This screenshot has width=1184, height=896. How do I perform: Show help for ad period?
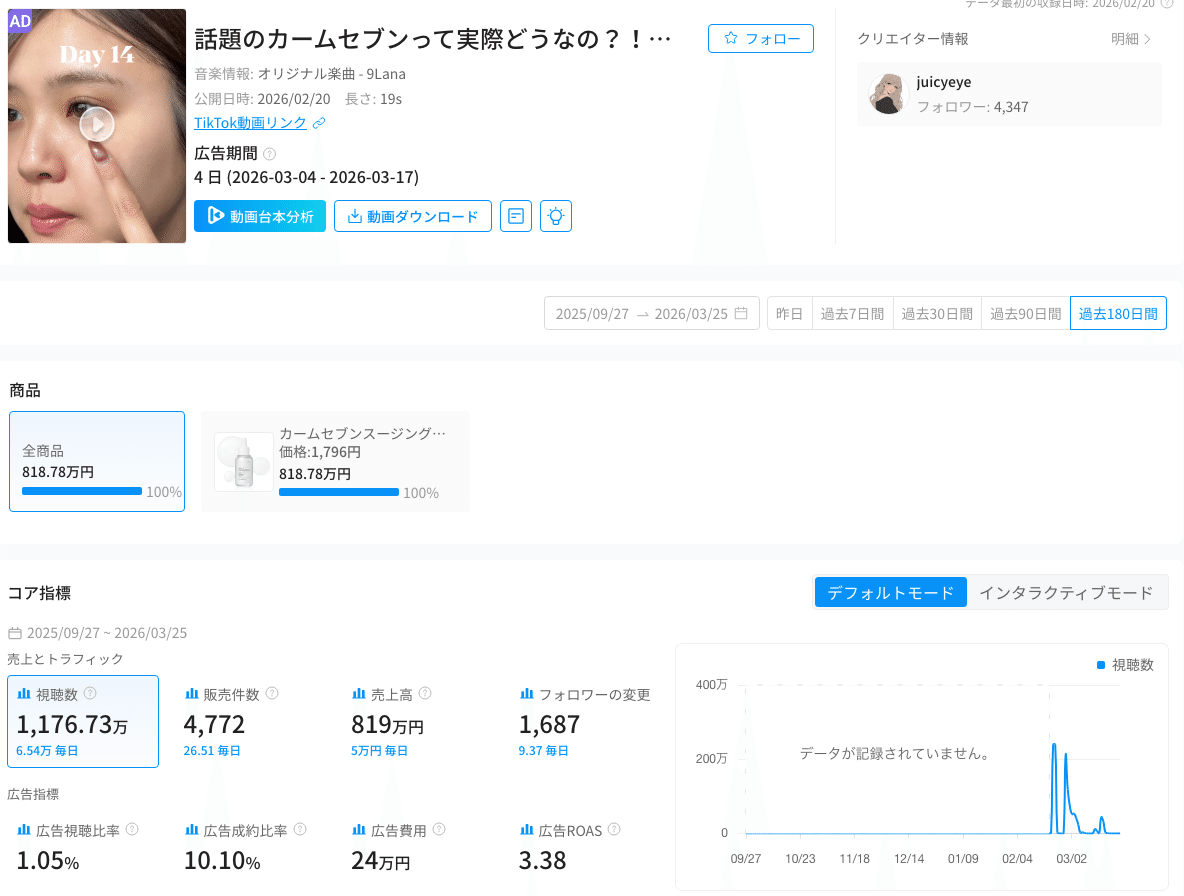pos(270,154)
